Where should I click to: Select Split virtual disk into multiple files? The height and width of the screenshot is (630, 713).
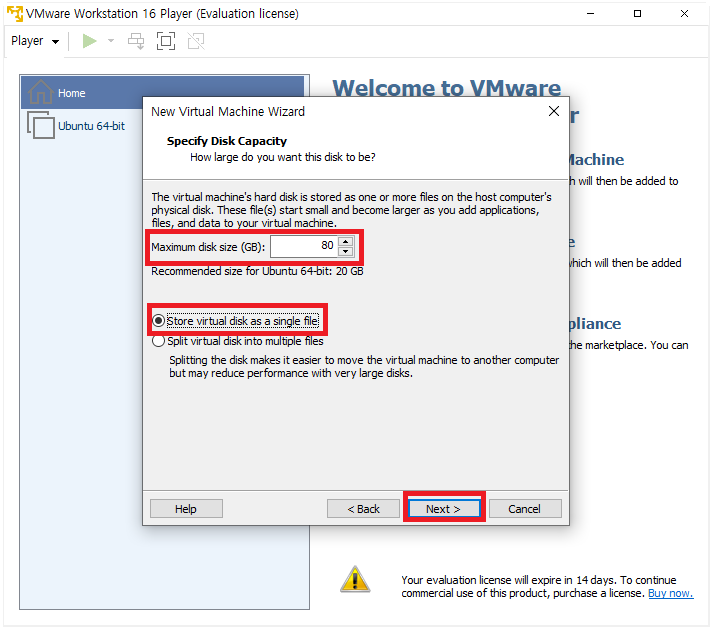pos(238,341)
